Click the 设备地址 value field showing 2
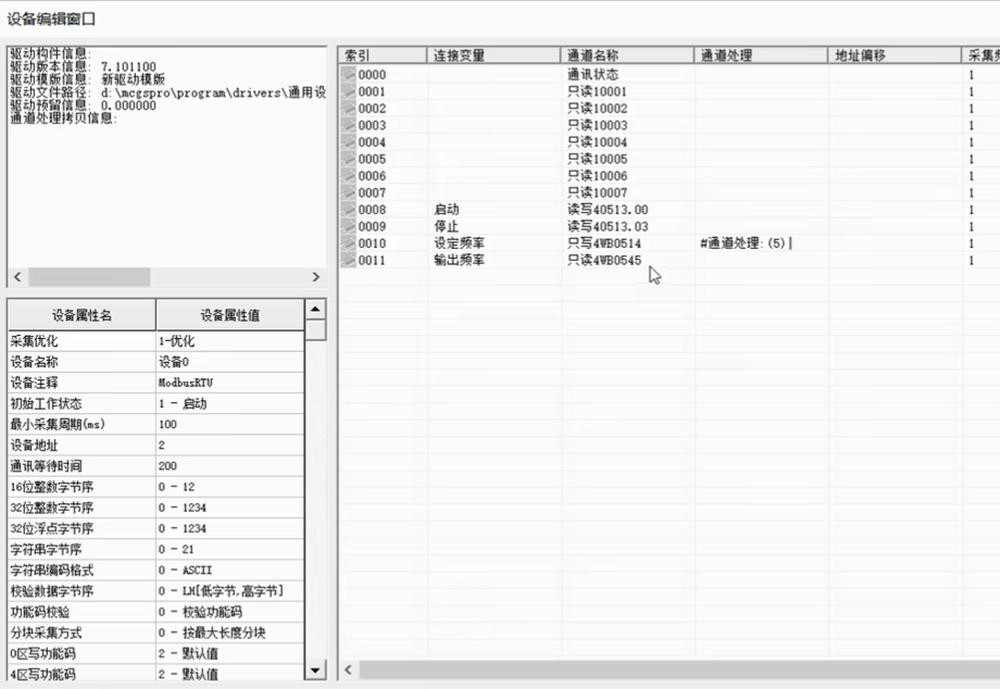The height and width of the screenshot is (689, 1000). pos(228,445)
